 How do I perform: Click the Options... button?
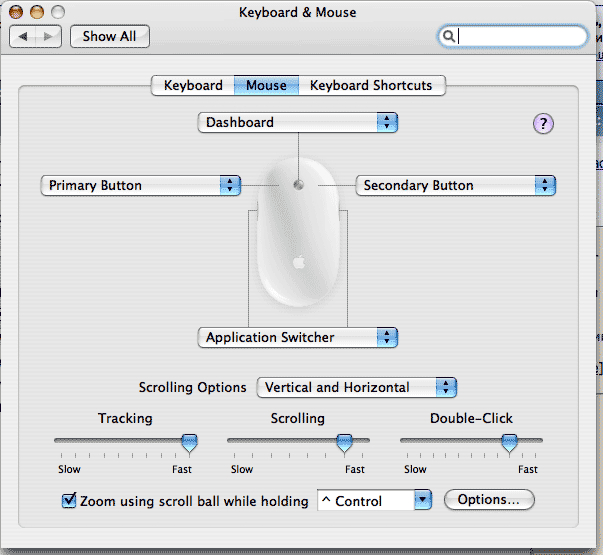coord(489,500)
